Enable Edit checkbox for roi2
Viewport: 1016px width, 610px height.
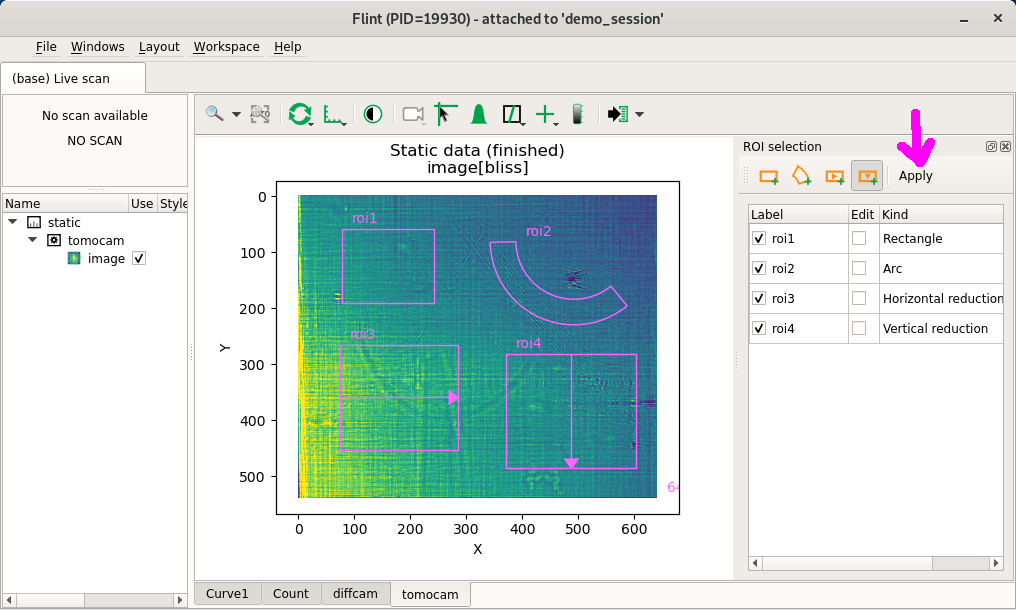(859, 268)
